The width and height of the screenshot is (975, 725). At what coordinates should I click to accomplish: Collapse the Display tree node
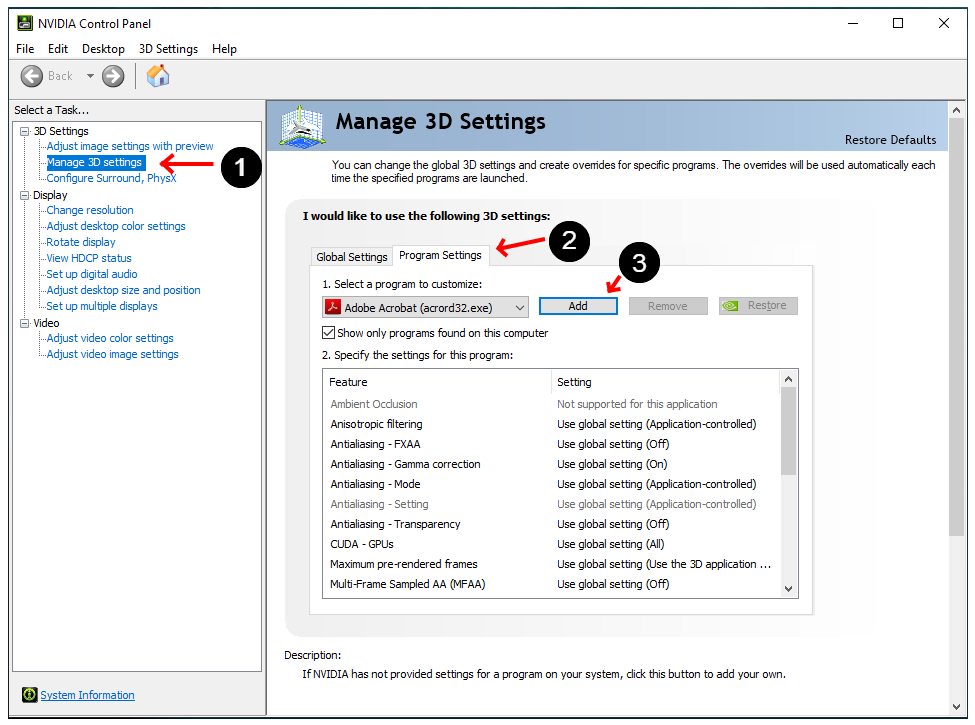tap(24, 195)
